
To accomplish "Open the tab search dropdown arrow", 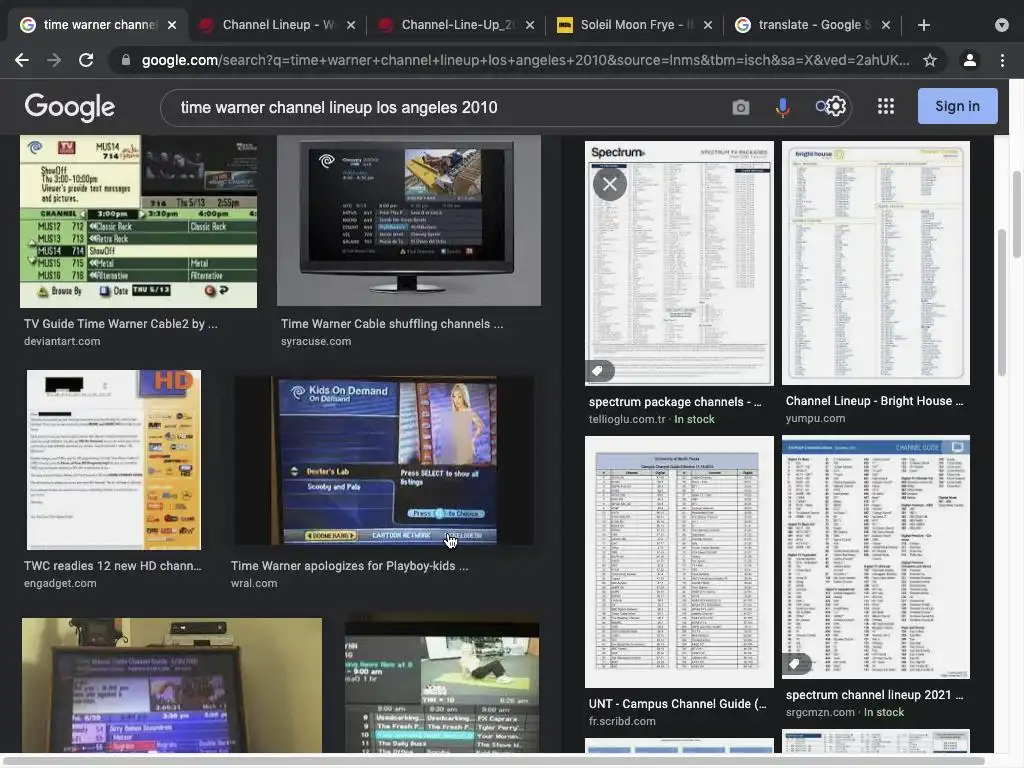I will click(1002, 25).
